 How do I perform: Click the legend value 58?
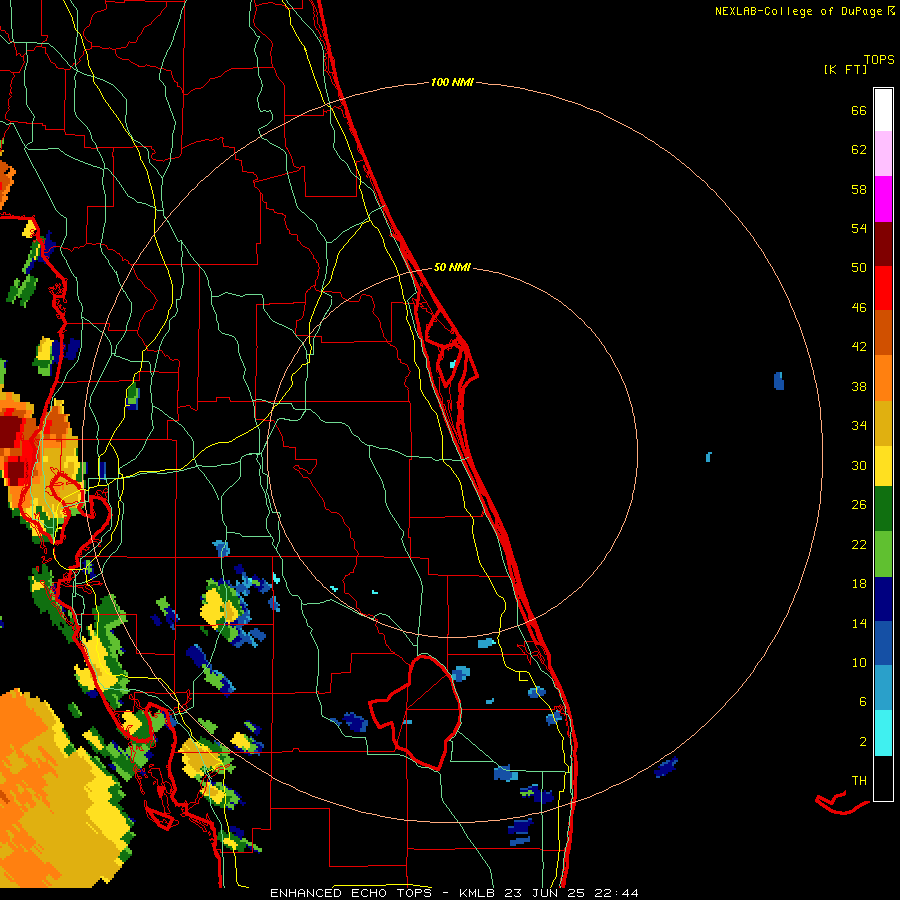click(x=859, y=189)
